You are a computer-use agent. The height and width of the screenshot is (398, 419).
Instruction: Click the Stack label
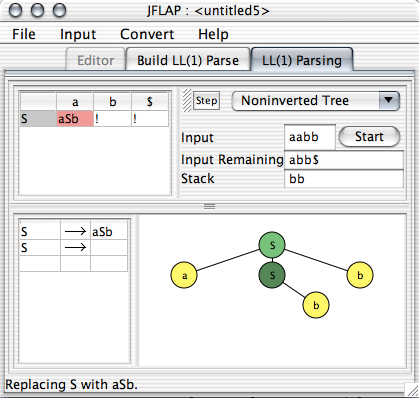[x=198, y=179]
